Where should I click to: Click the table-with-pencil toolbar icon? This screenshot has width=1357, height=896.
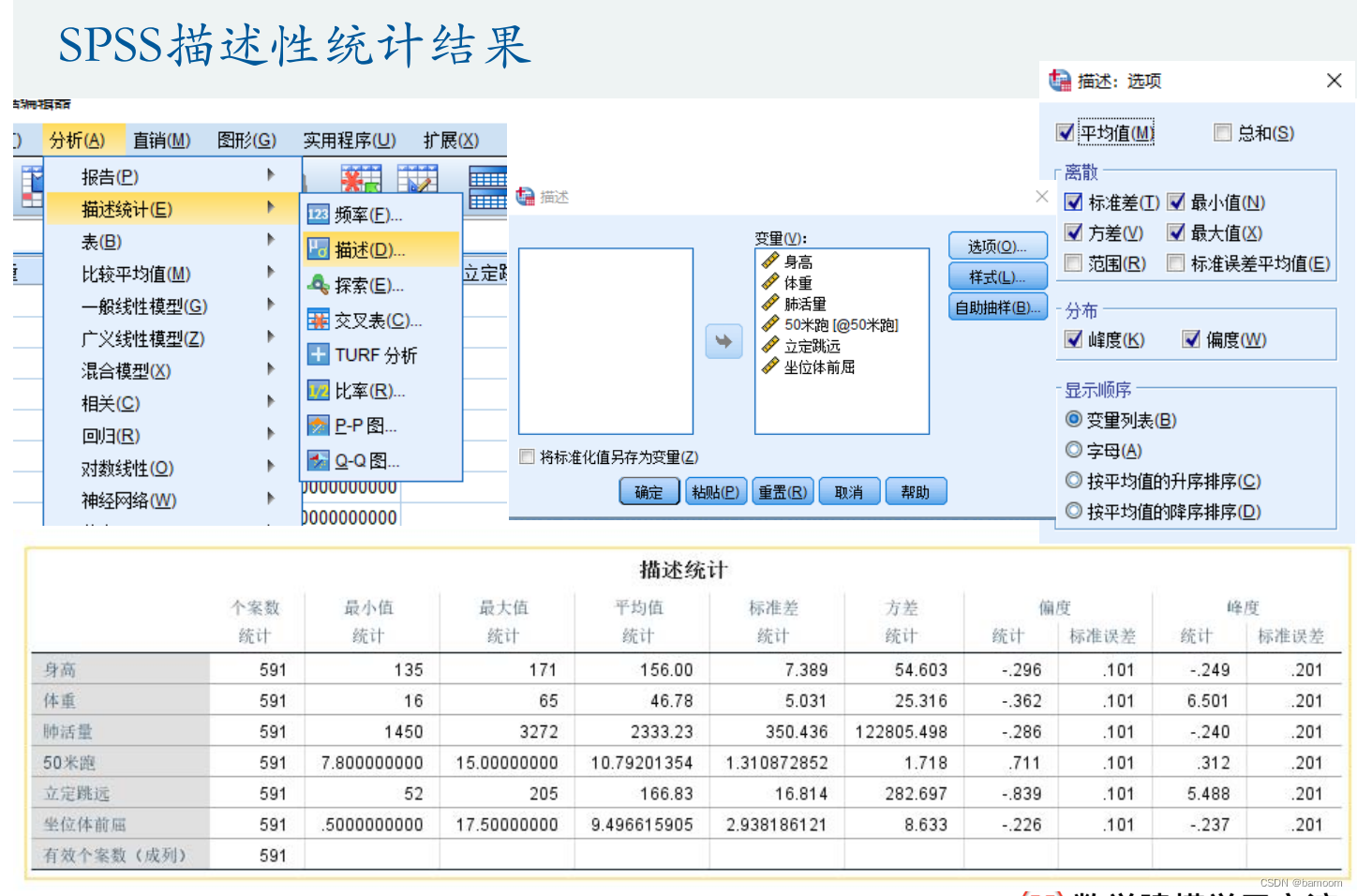coord(418,179)
